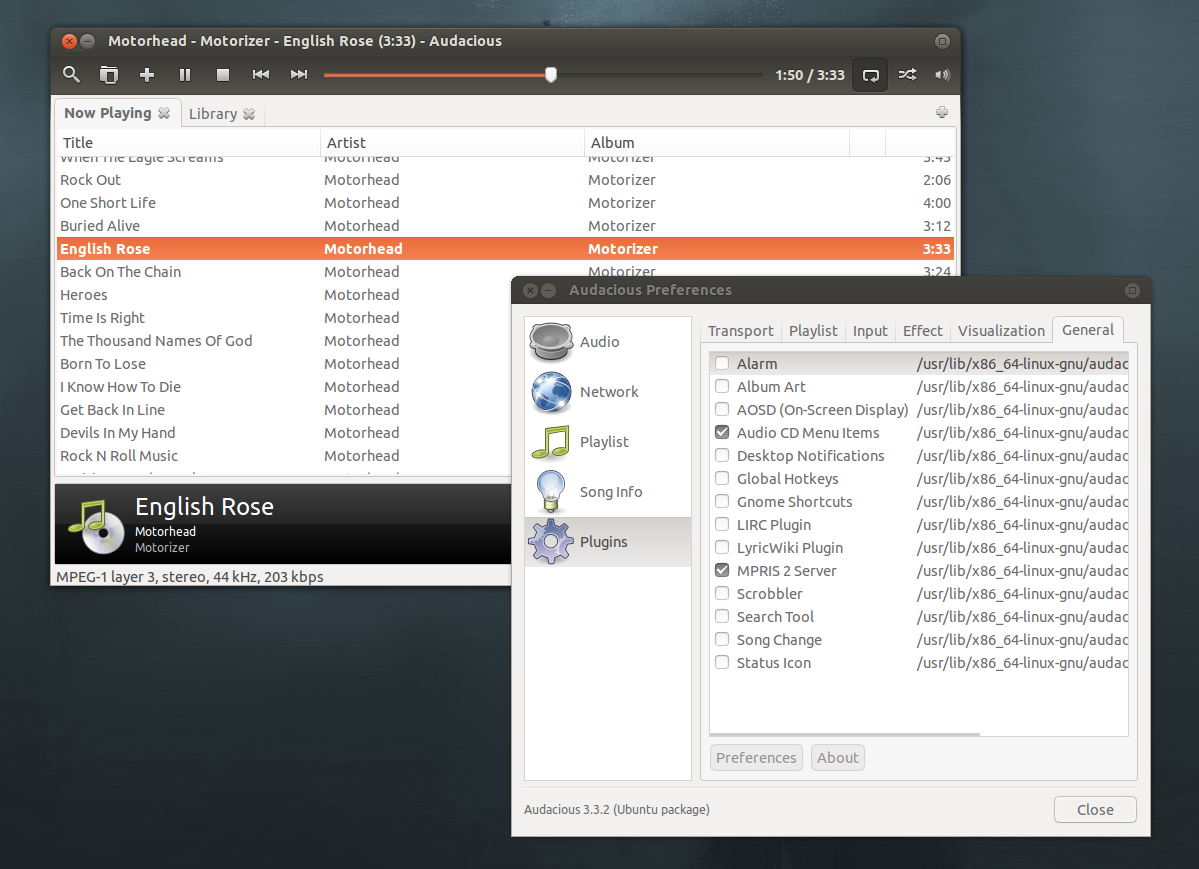Disable the MPRIS 2 Server plugin
The height and width of the screenshot is (869, 1199).
pyautogui.click(x=722, y=570)
